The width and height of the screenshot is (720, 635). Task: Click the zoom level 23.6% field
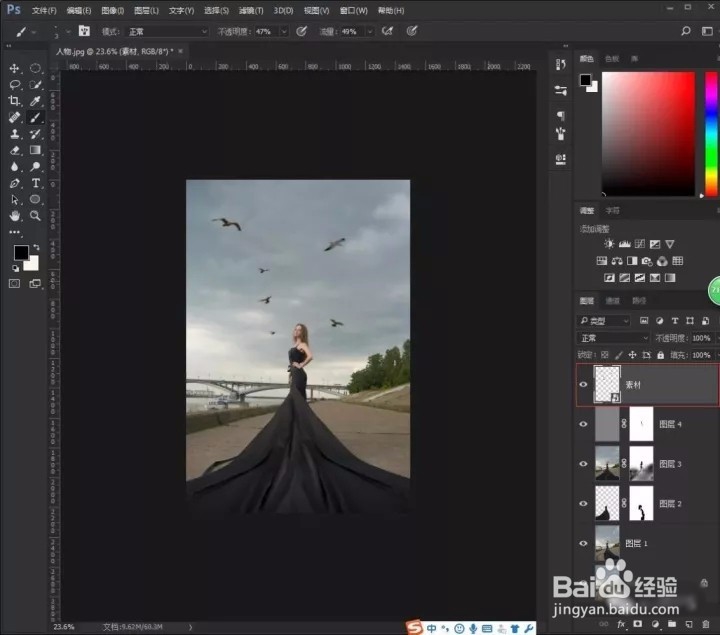pos(64,627)
